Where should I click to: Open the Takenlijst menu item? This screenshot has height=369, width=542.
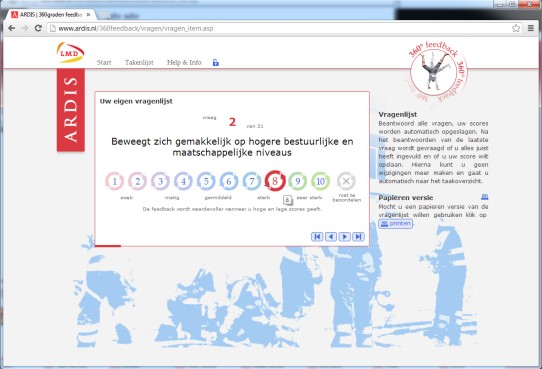(x=139, y=63)
